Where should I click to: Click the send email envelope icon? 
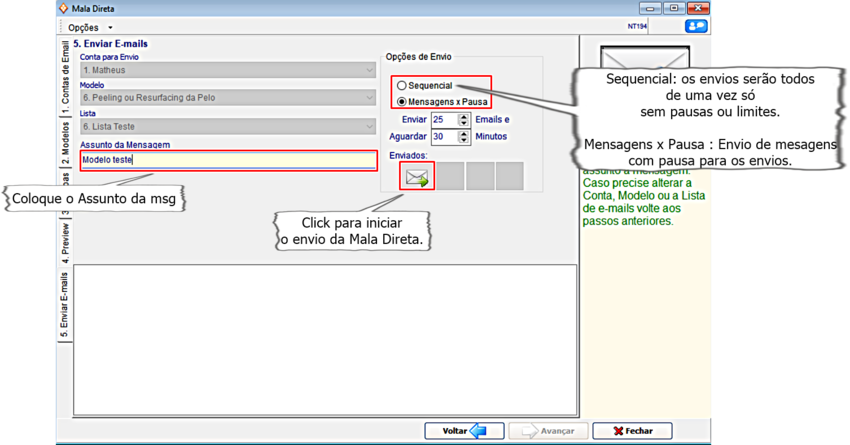click(x=416, y=177)
